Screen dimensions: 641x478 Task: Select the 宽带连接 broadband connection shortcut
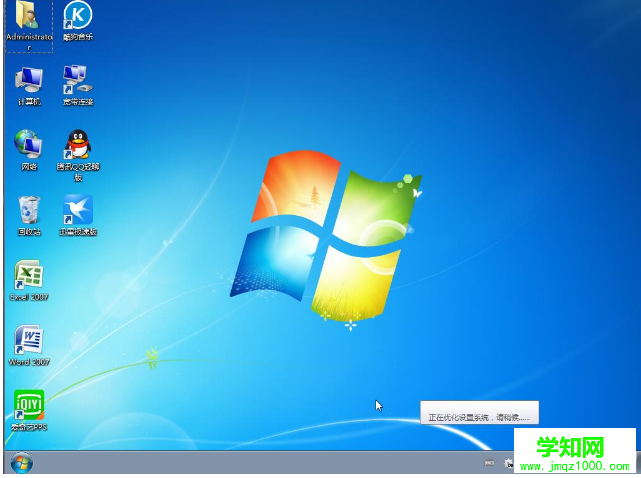(x=78, y=86)
